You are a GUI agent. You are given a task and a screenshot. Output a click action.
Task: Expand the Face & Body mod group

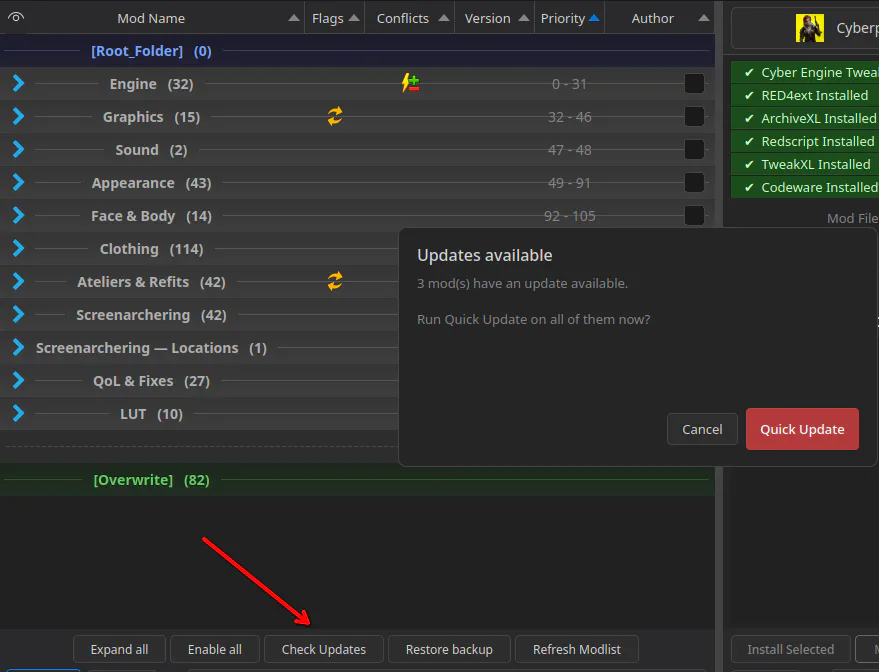click(x=18, y=216)
